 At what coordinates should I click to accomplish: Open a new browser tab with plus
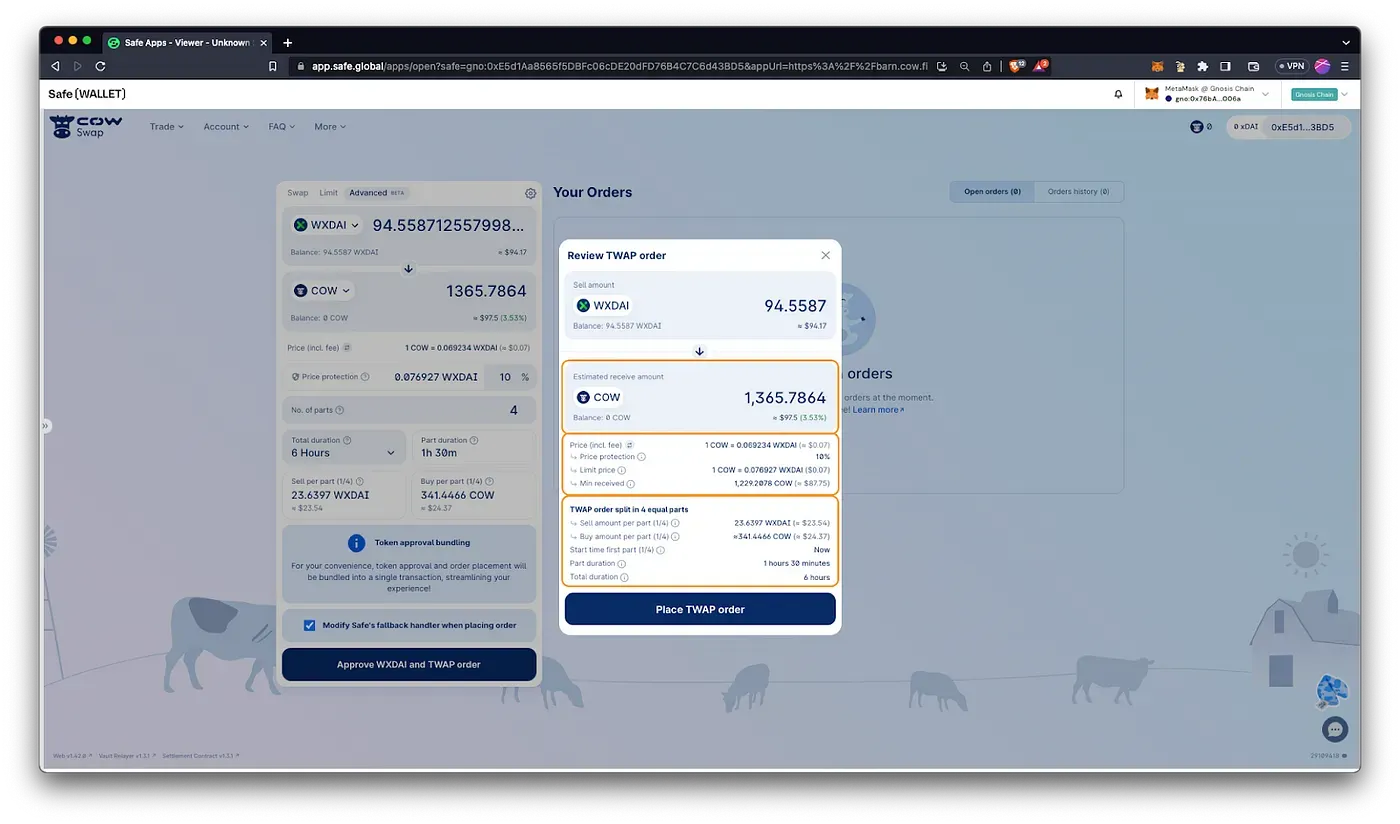(287, 42)
